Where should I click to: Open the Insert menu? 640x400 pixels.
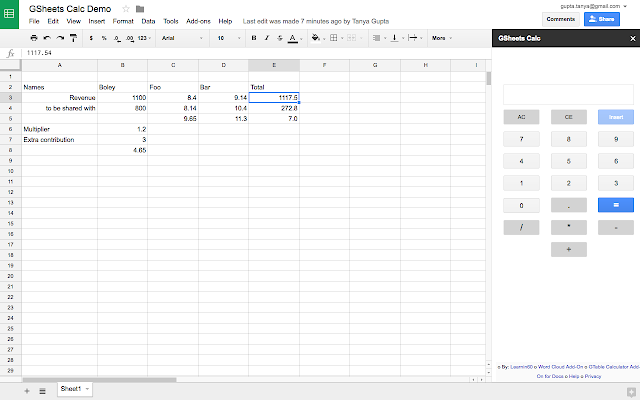point(97,21)
